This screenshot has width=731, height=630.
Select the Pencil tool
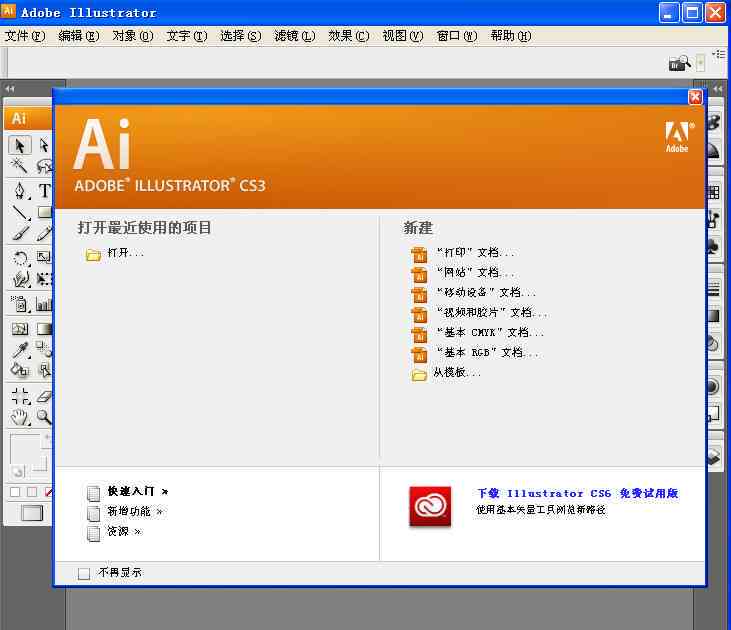tap(44, 233)
